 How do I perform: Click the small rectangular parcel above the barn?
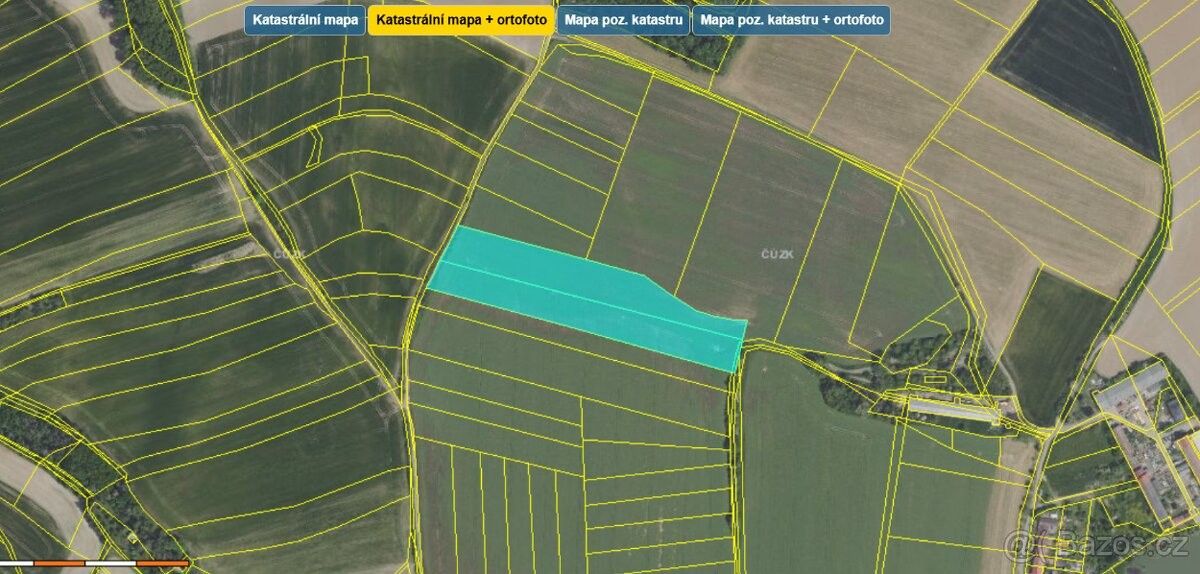[934, 379]
